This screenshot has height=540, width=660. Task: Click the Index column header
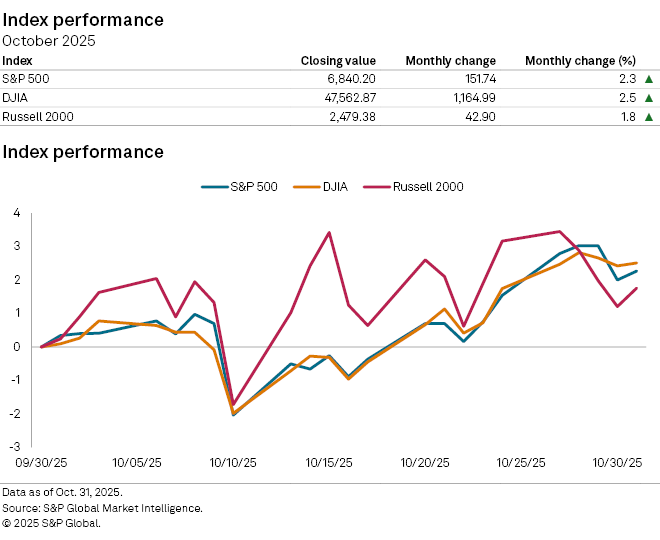point(17,61)
